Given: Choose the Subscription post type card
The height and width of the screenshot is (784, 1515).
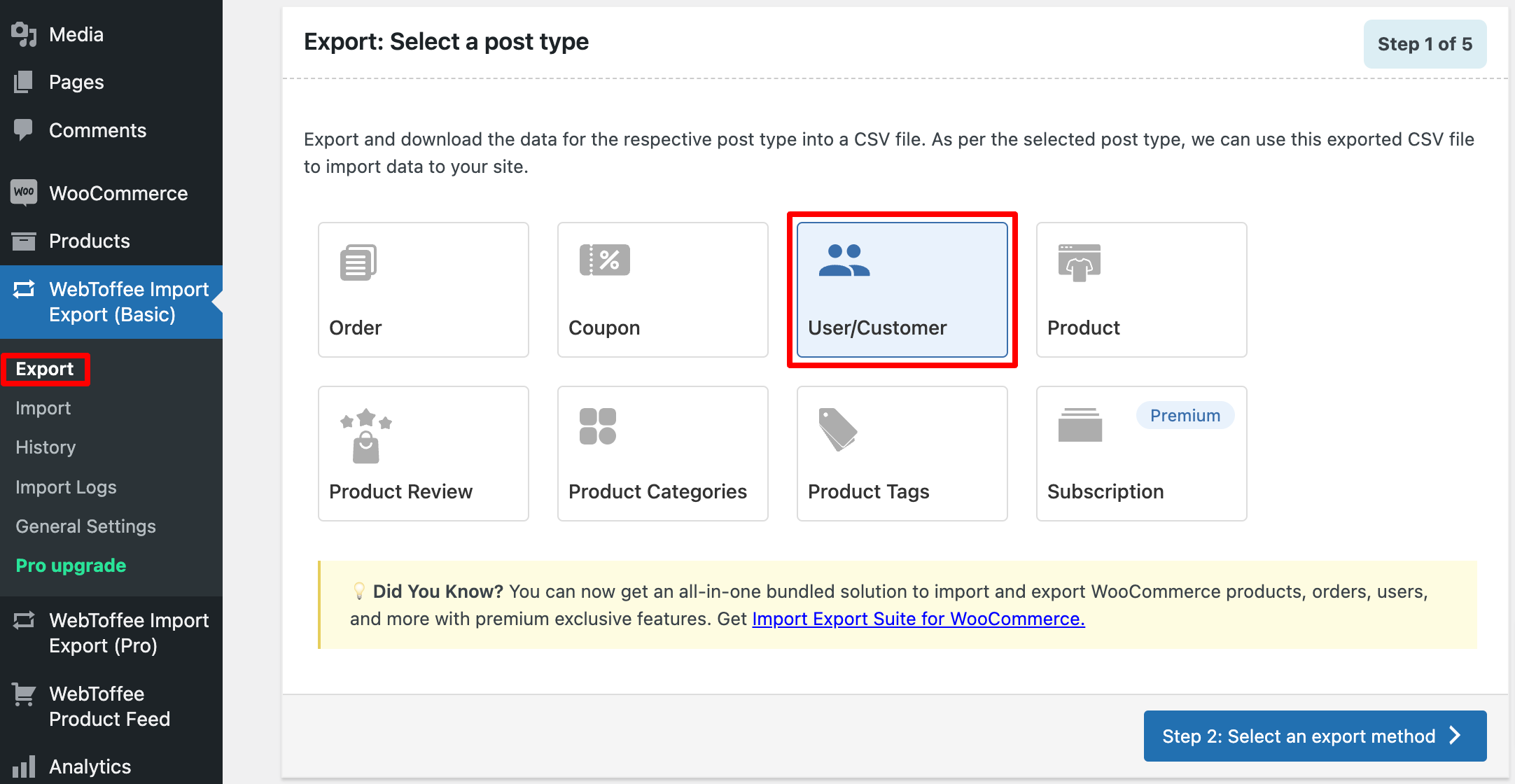Looking at the screenshot, I should [x=1142, y=454].
